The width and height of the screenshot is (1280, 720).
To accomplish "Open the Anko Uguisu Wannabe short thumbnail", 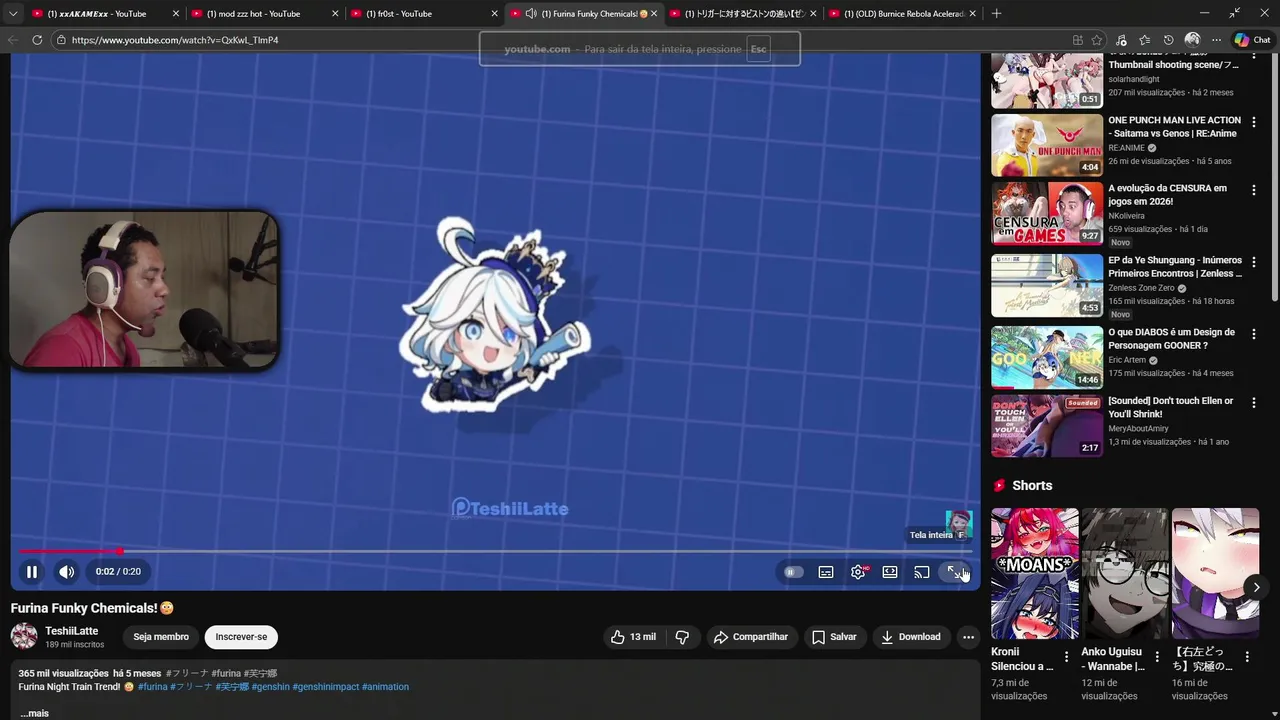I will tap(1125, 573).
